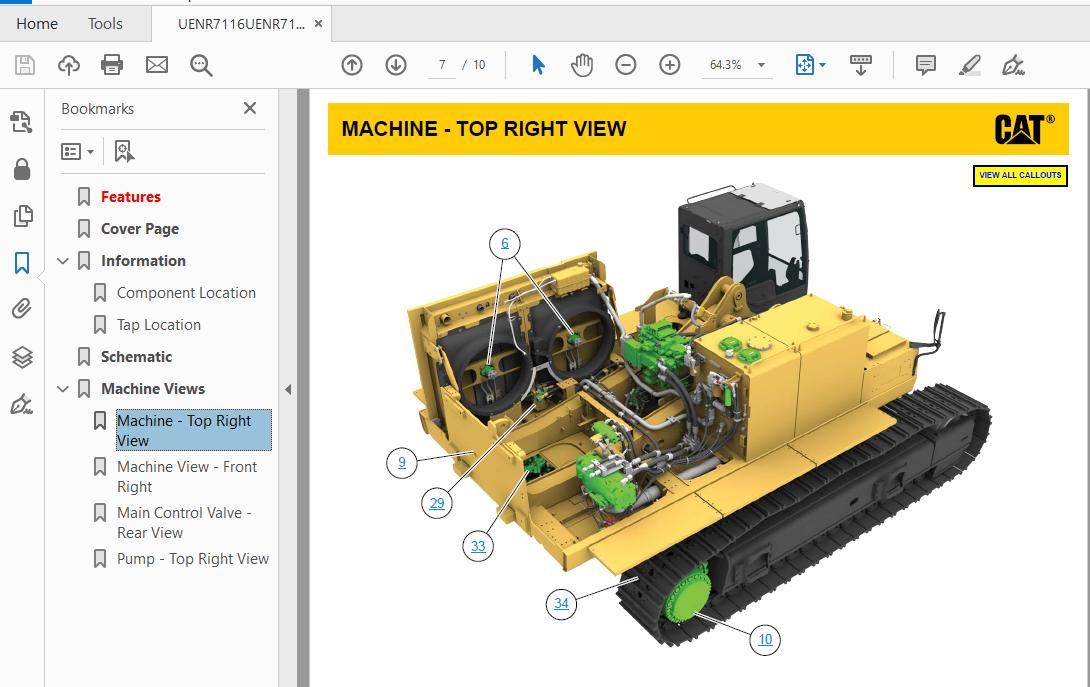Image resolution: width=1090 pixels, height=687 pixels.
Task: Click the zoom level 64.3% field
Action: (x=726, y=65)
